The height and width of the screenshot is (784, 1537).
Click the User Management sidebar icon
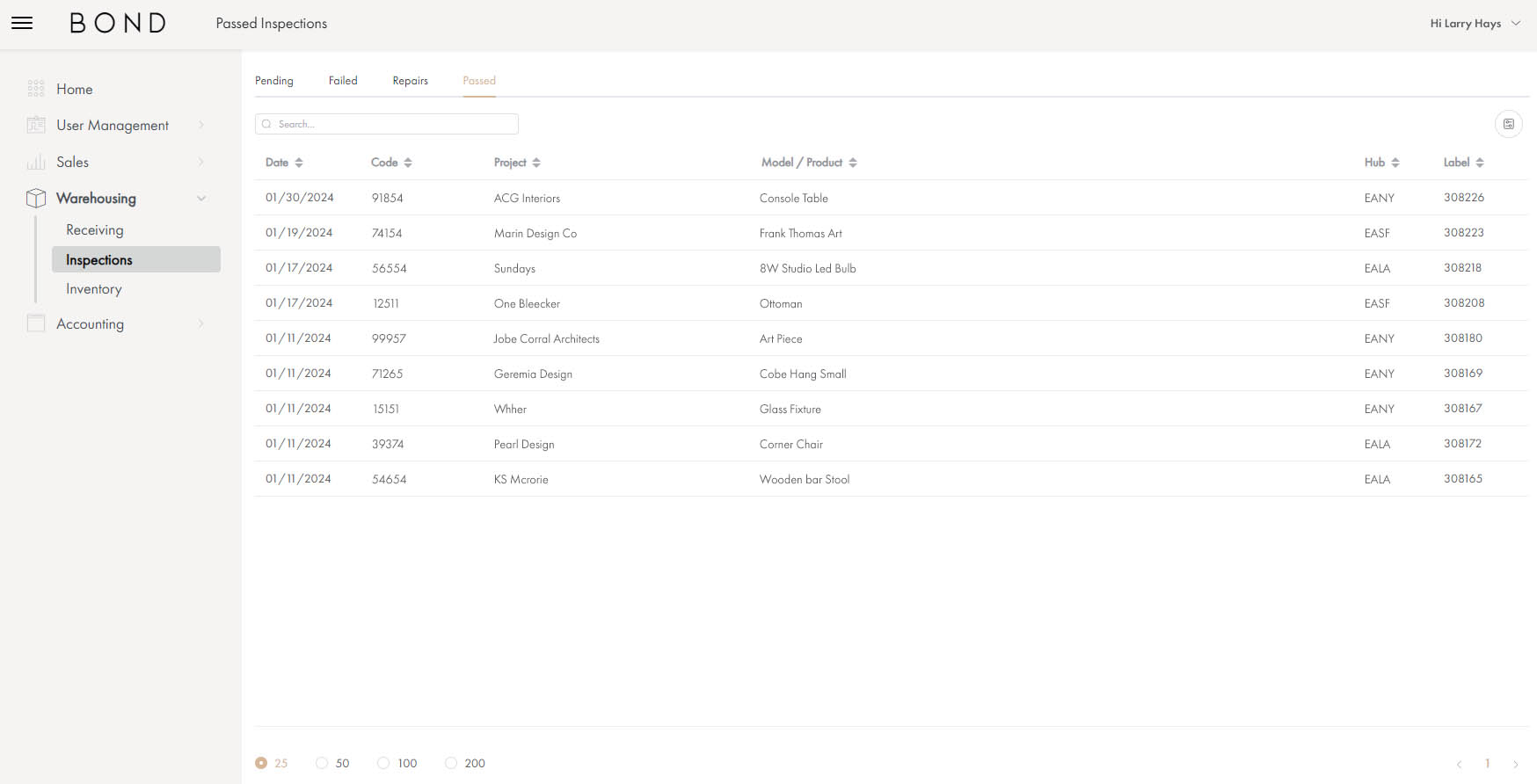[36, 125]
